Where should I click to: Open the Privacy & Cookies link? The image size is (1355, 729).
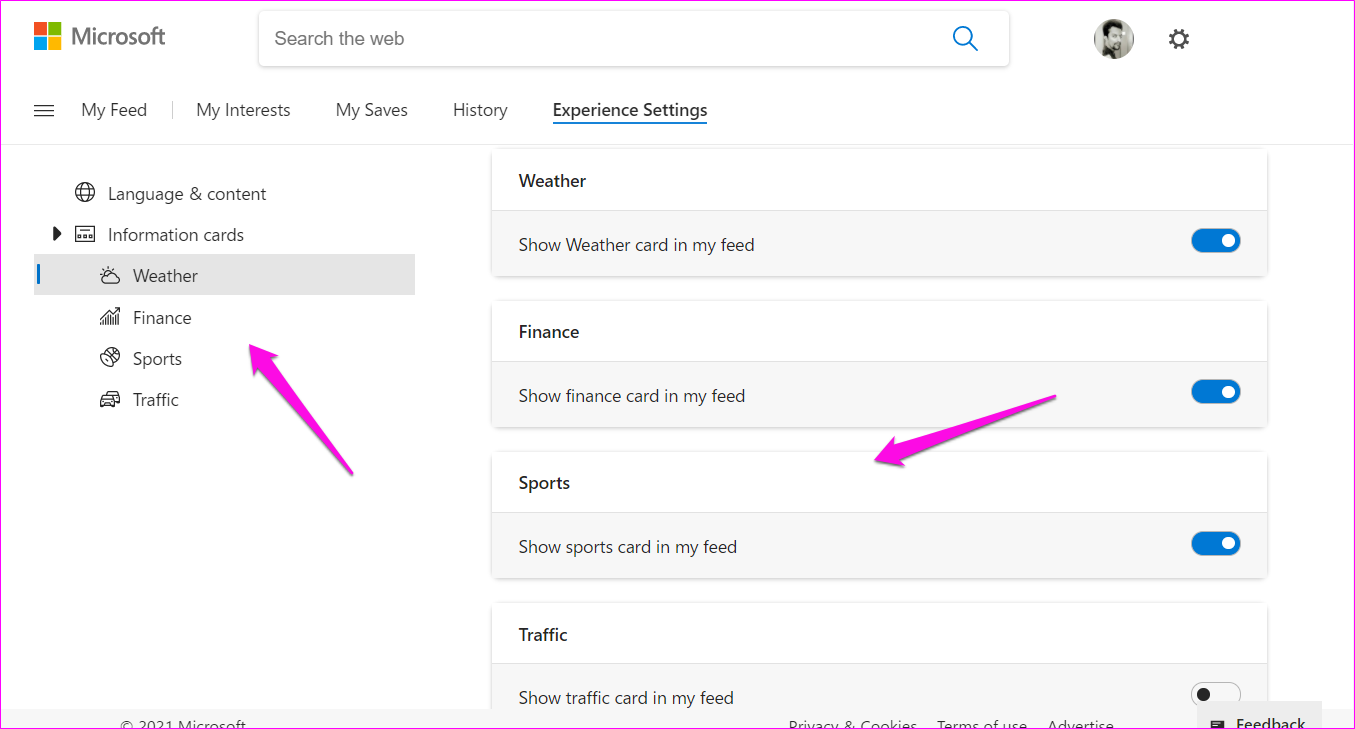click(x=852, y=723)
